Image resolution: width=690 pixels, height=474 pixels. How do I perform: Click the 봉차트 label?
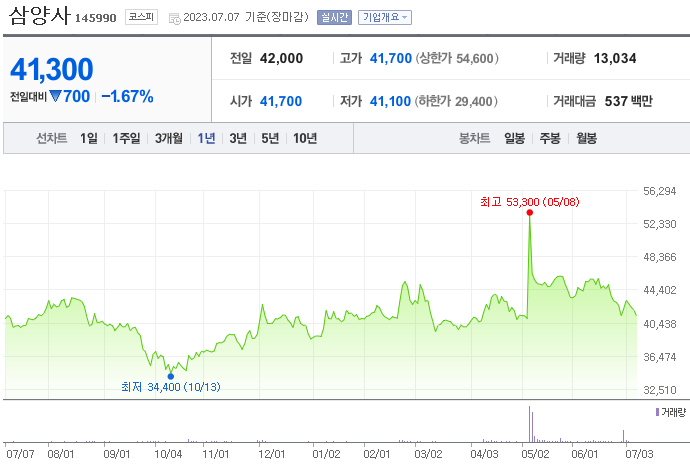(474, 138)
